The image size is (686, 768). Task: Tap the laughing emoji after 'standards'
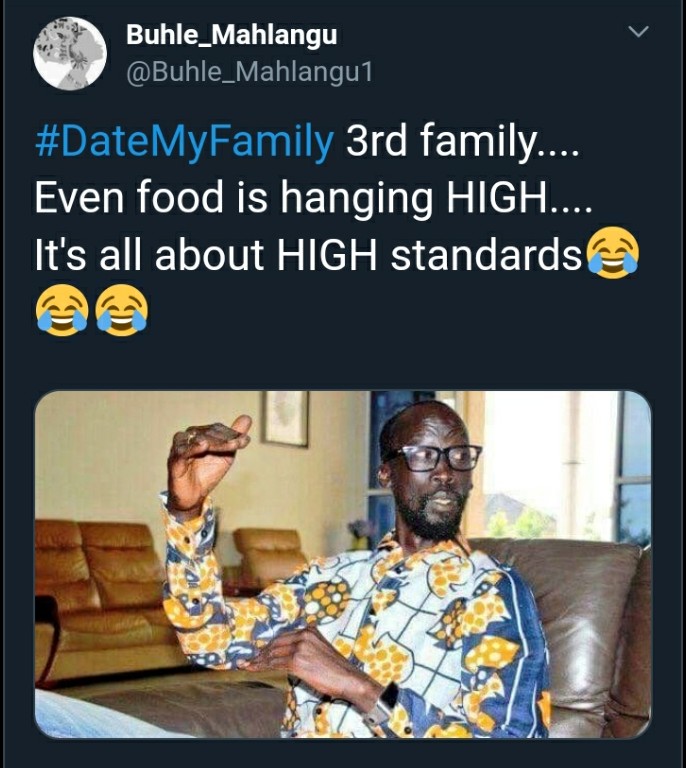point(613,253)
